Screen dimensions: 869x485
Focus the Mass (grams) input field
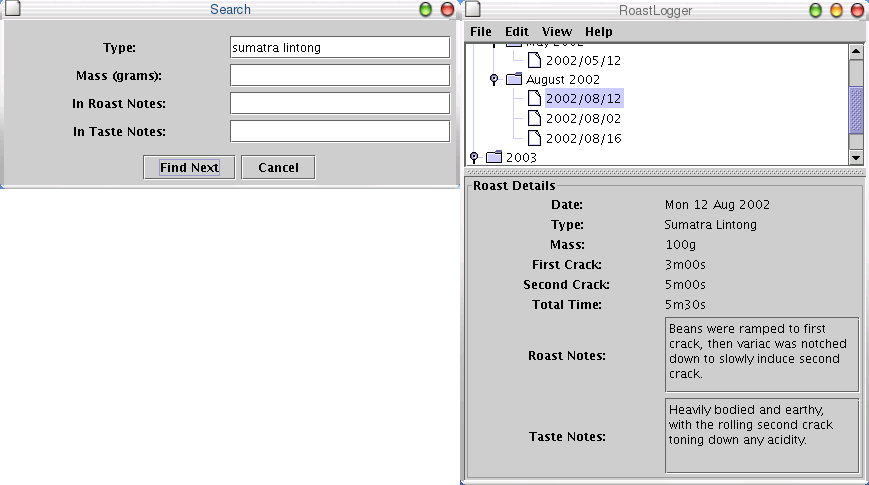click(x=339, y=75)
